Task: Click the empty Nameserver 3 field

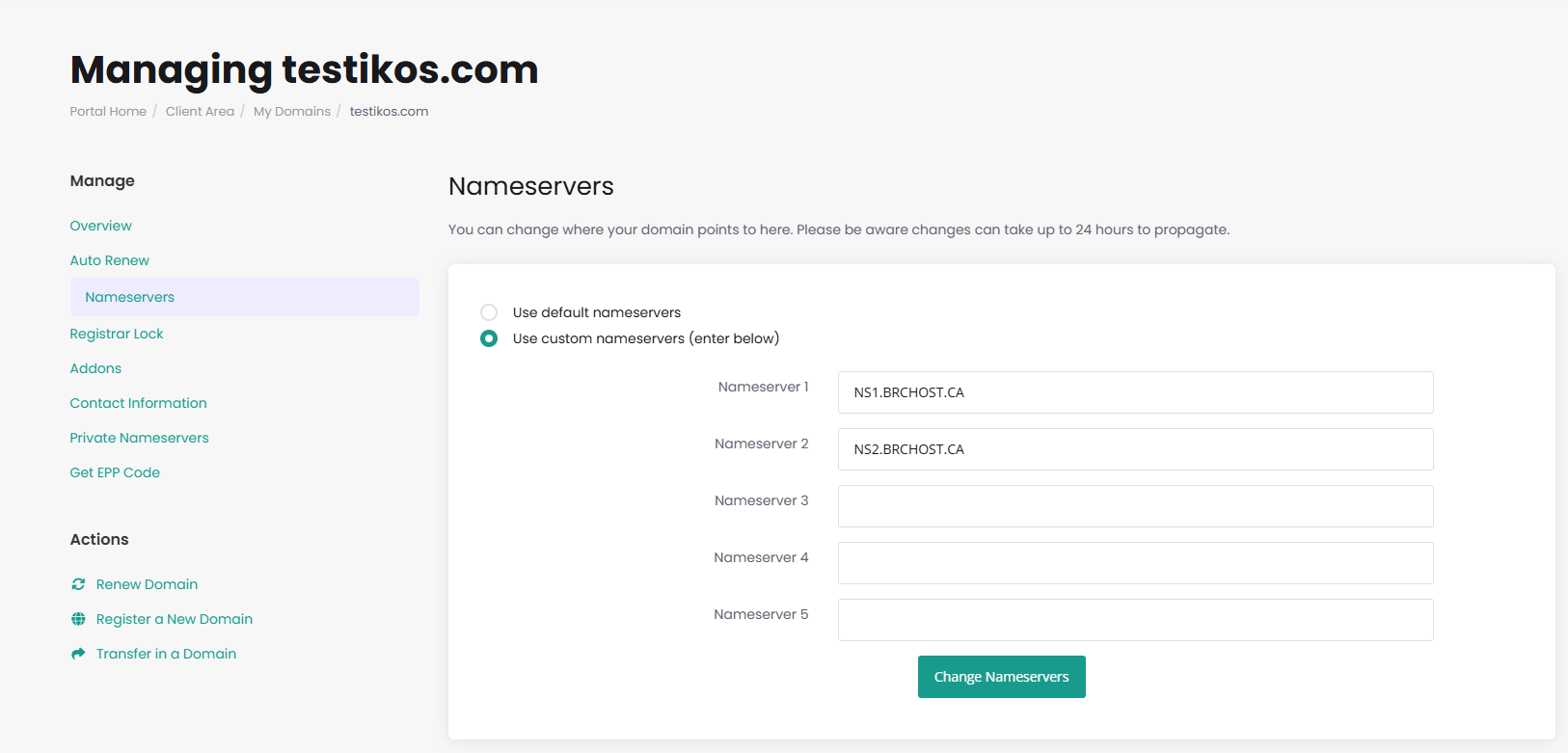Action: tap(1135, 506)
